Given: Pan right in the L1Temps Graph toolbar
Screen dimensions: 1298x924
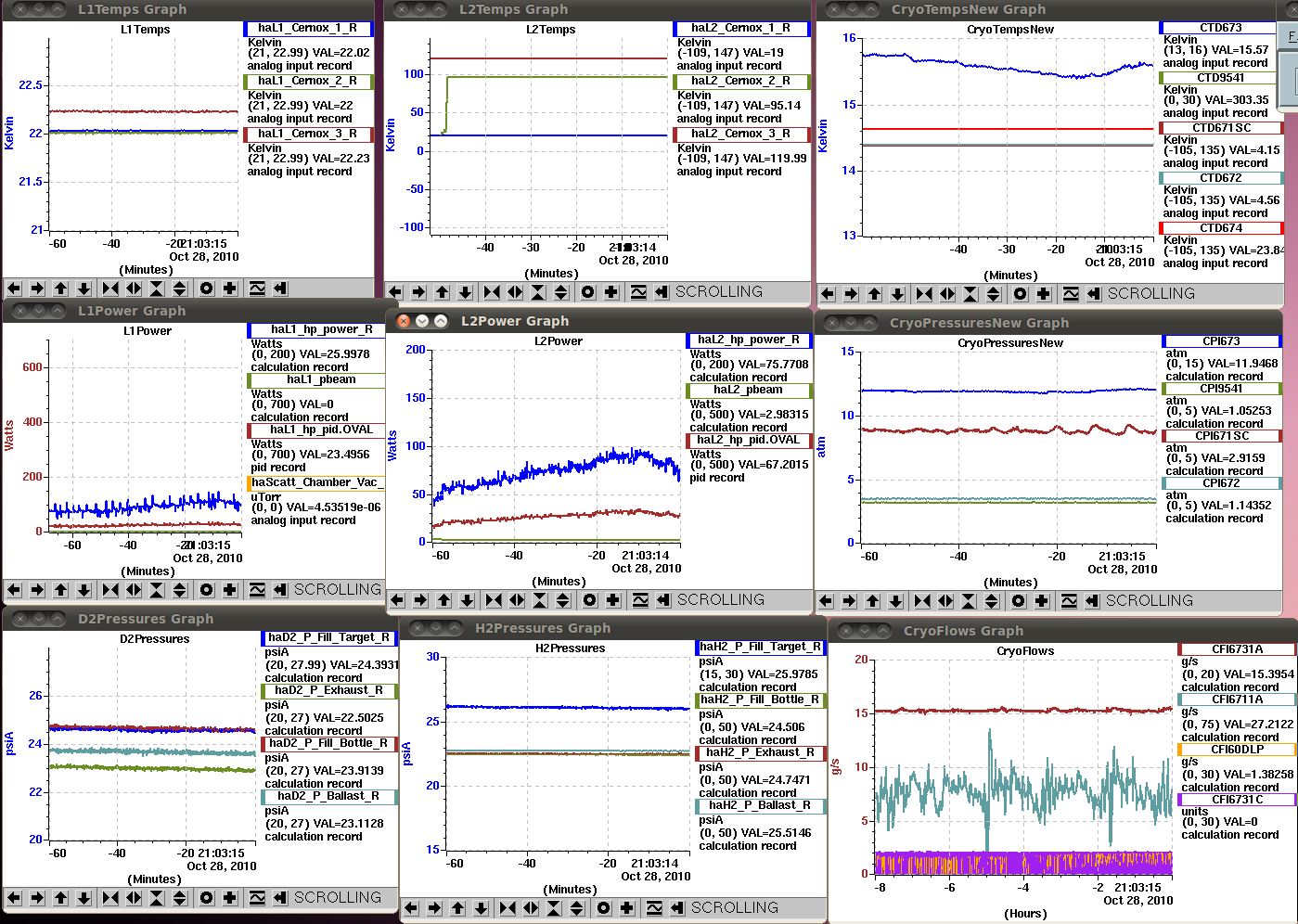Looking at the screenshot, I should (37, 289).
